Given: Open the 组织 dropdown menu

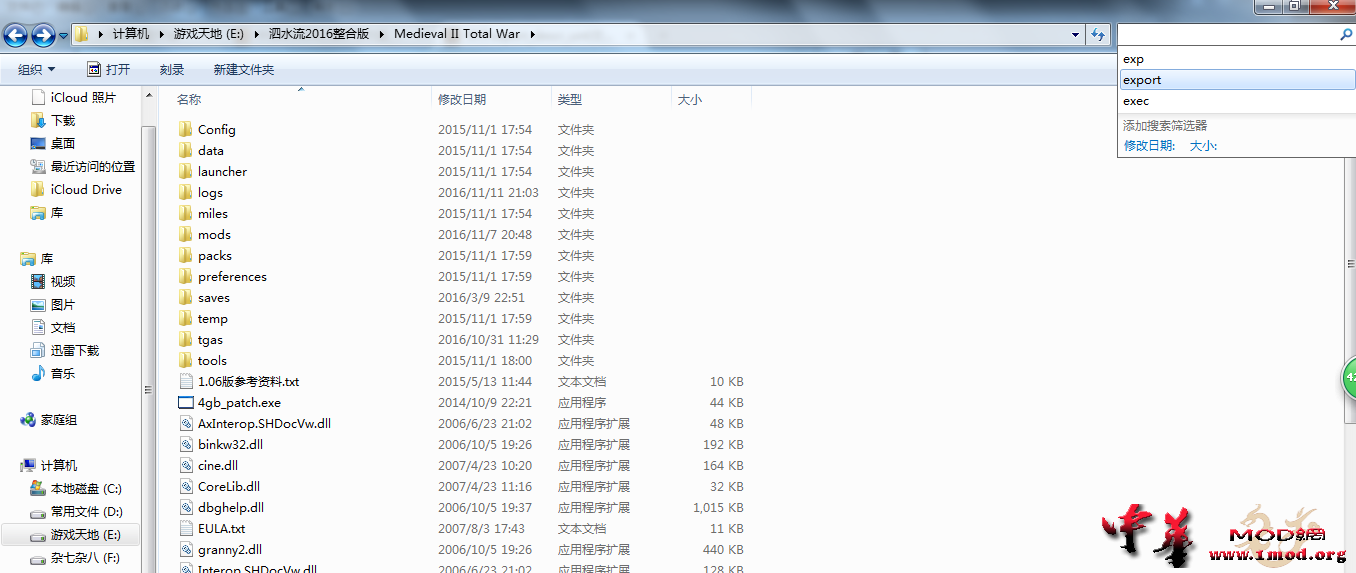Looking at the screenshot, I should click(37, 70).
